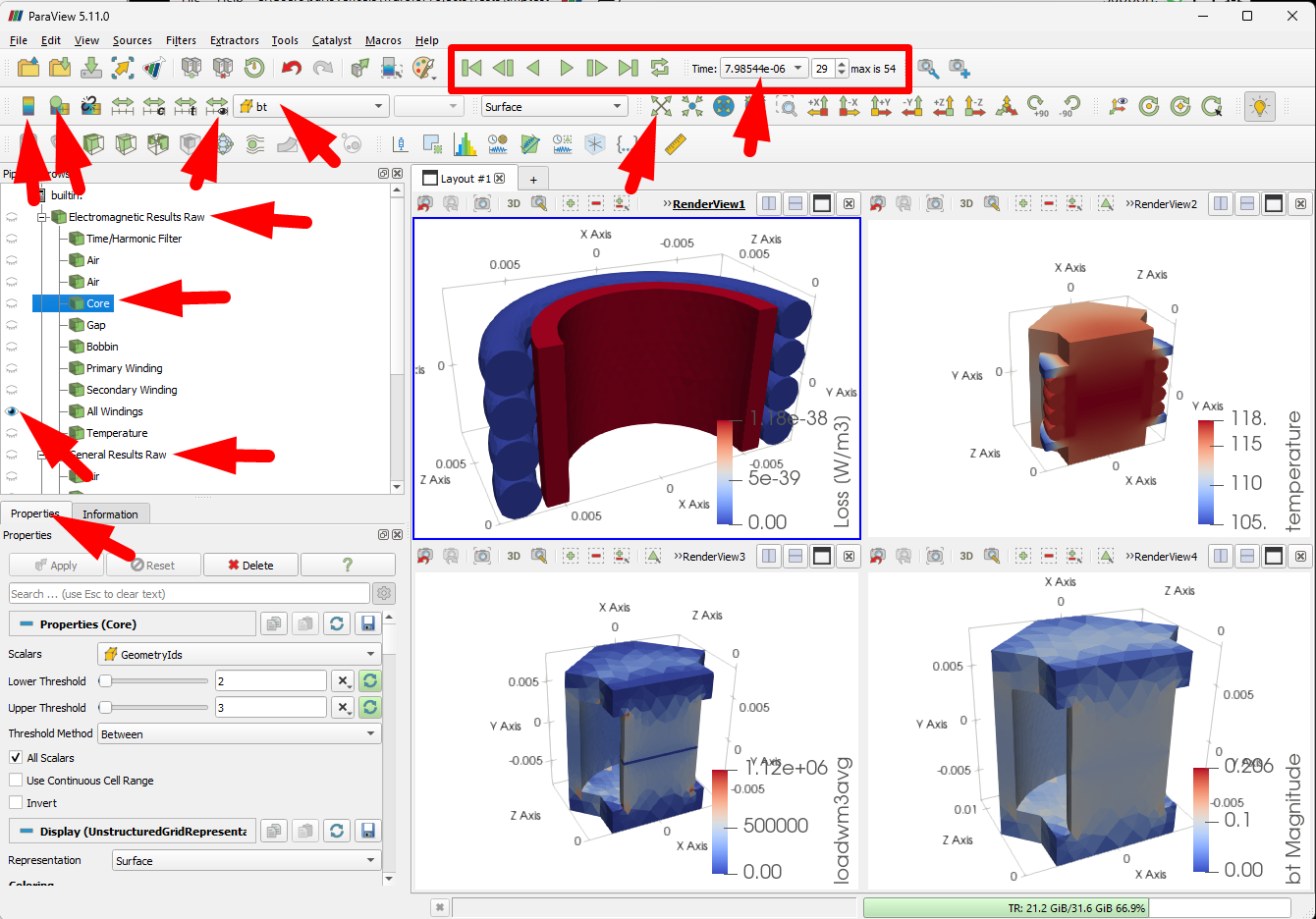Viewport: 1316px width, 919px height.
Task: Toggle loop animation icon
Action: [x=660, y=68]
